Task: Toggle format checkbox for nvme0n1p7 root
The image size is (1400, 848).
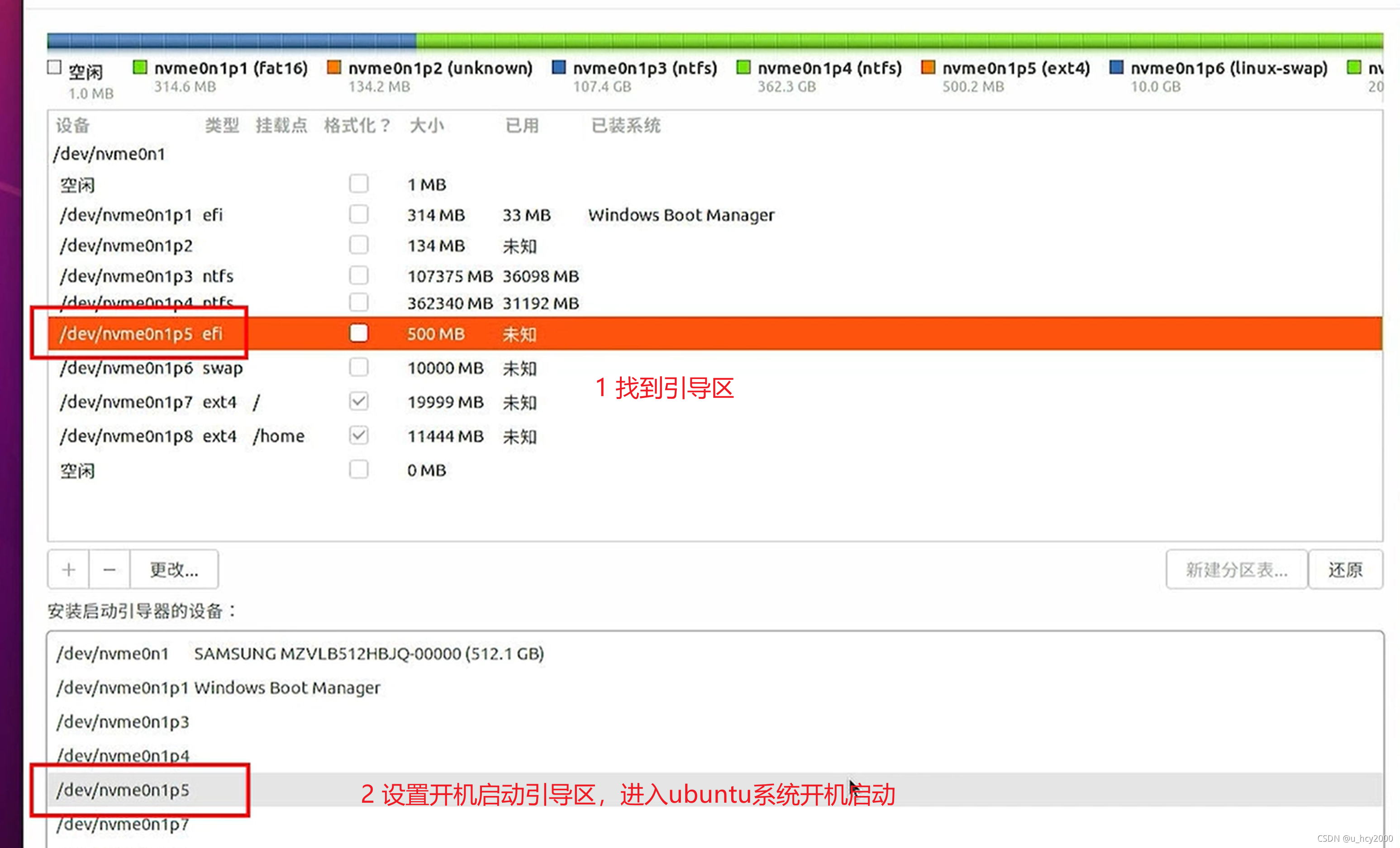Action: (358, 402)
